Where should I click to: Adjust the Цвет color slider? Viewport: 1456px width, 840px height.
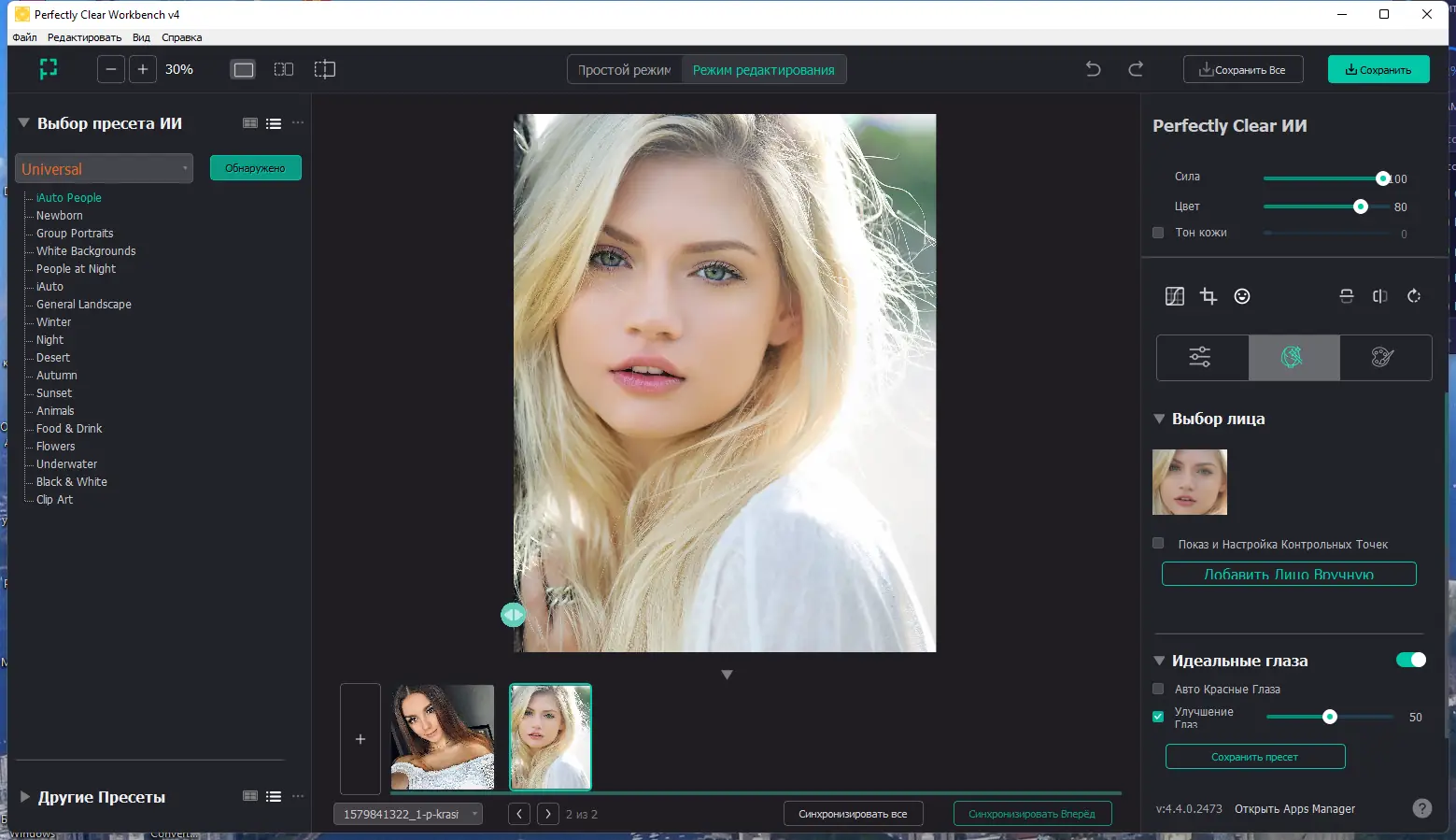[x=1360, y=206]
